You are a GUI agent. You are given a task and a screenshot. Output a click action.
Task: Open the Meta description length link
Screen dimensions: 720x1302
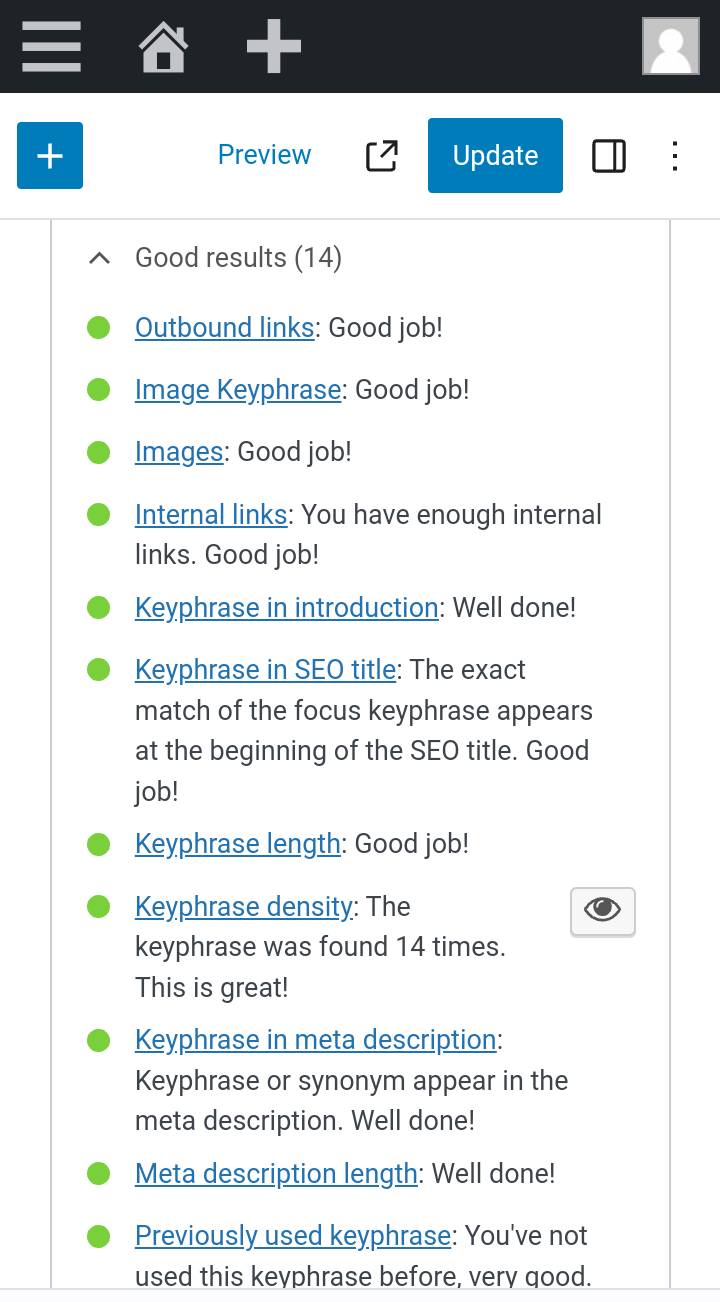(276, 1174)
